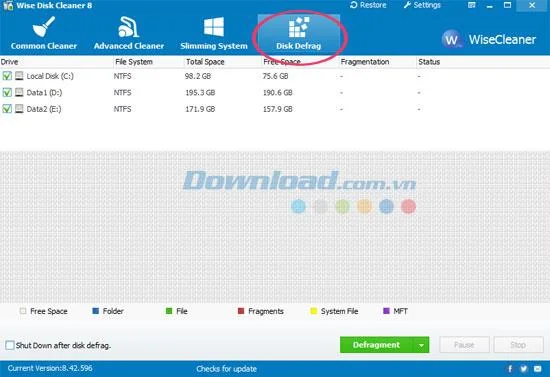The width and height of the screenshot is (550, 377).
Task: Click the Local Disk (C:) drive icon
Action: tap(19, 76)
